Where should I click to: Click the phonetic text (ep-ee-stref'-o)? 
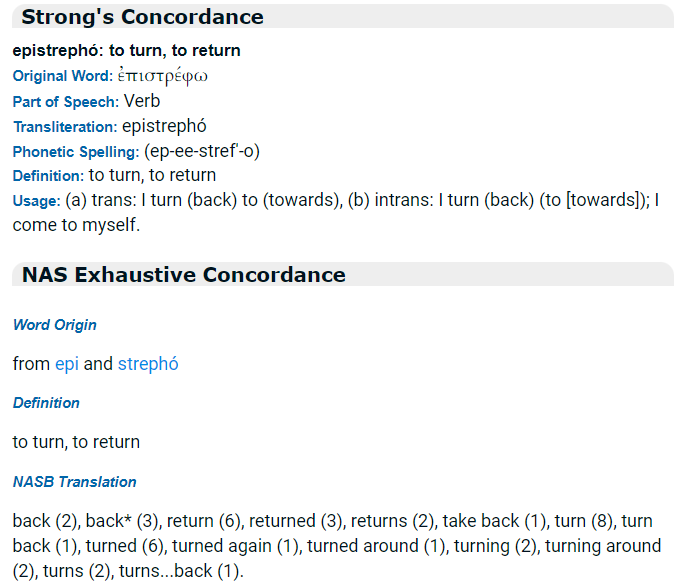tap(202, 152)
